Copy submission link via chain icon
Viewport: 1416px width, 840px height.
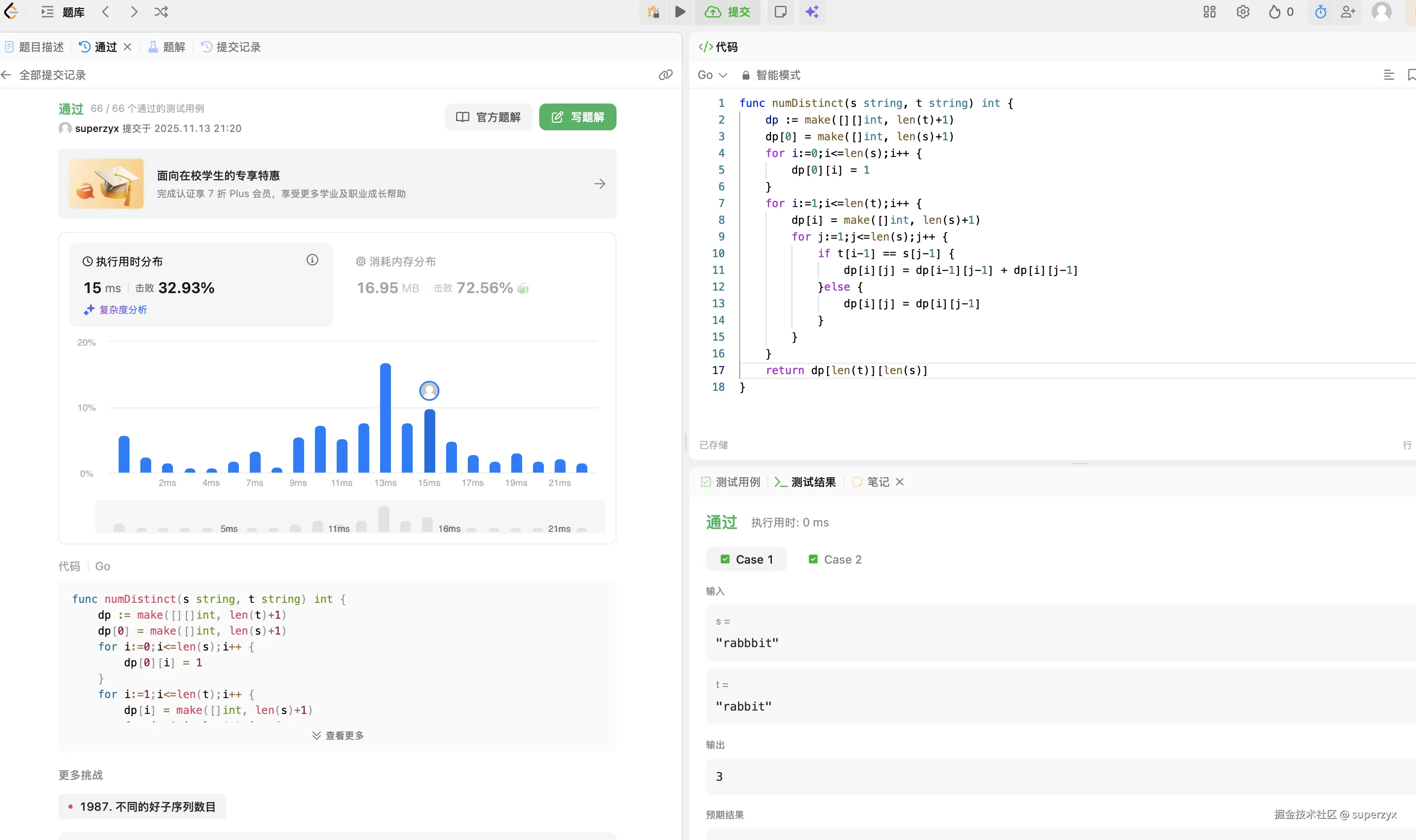(665, 75)
